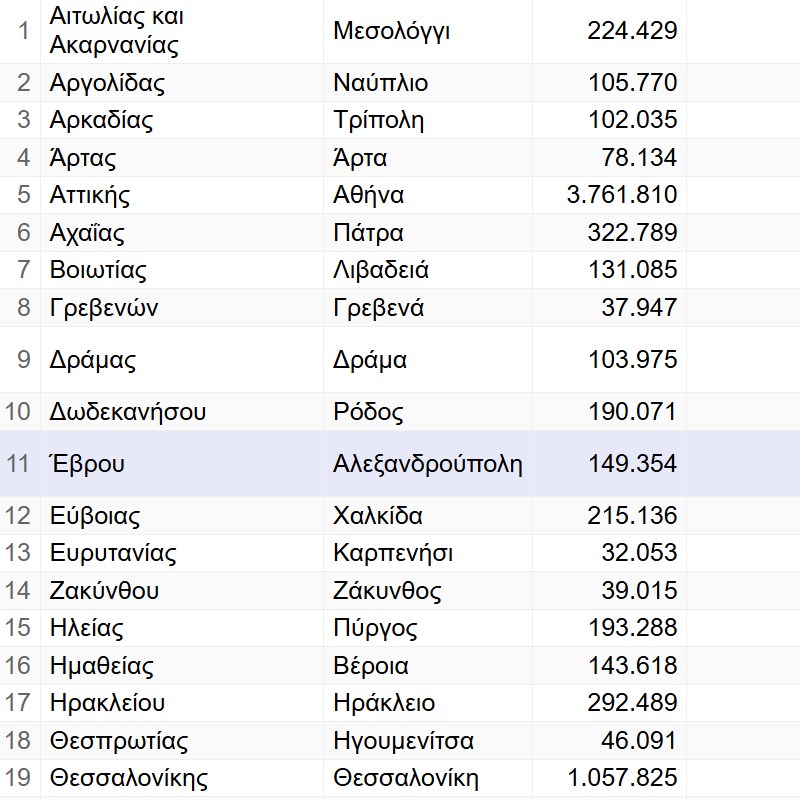Click the empty cell beside 149.354
The height and width of the screenshot is (800, 800).
point(743,463)
